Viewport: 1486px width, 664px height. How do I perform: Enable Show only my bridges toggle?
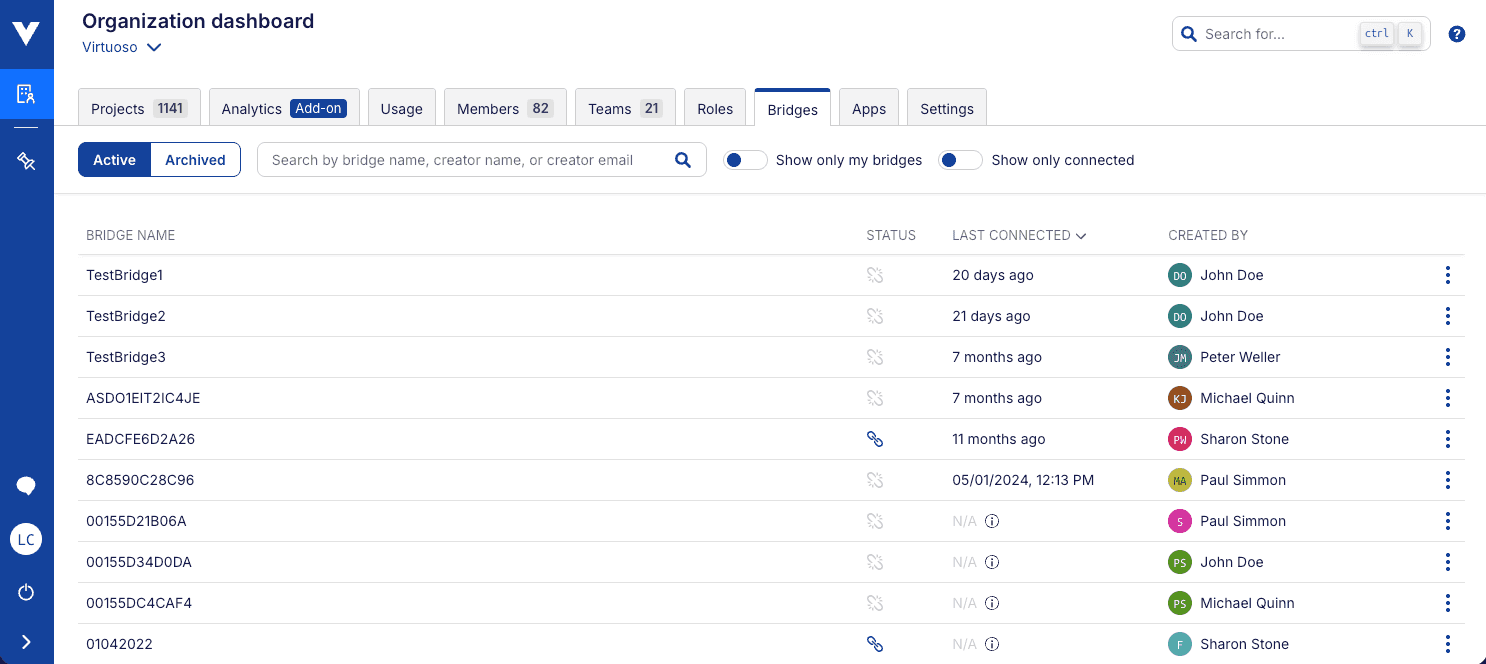(745, 160)
